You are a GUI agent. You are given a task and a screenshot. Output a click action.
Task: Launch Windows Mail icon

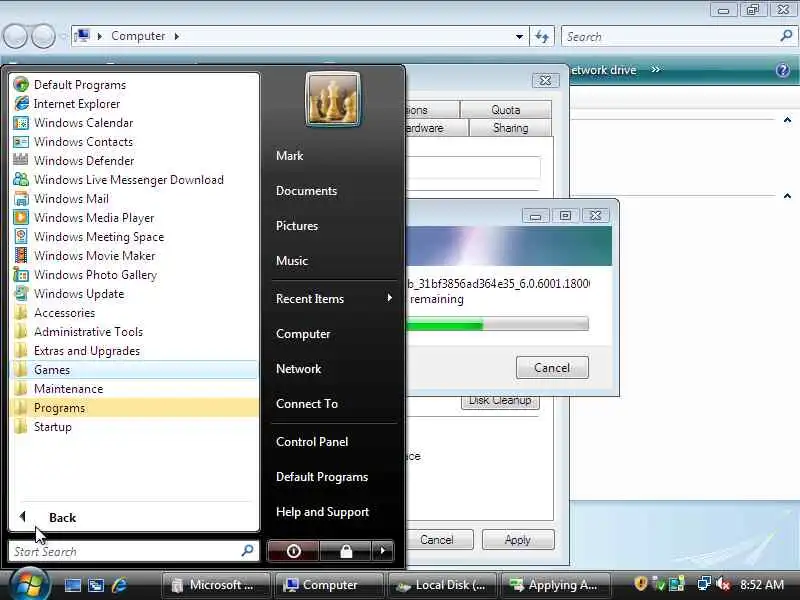(x=21, y=198)
